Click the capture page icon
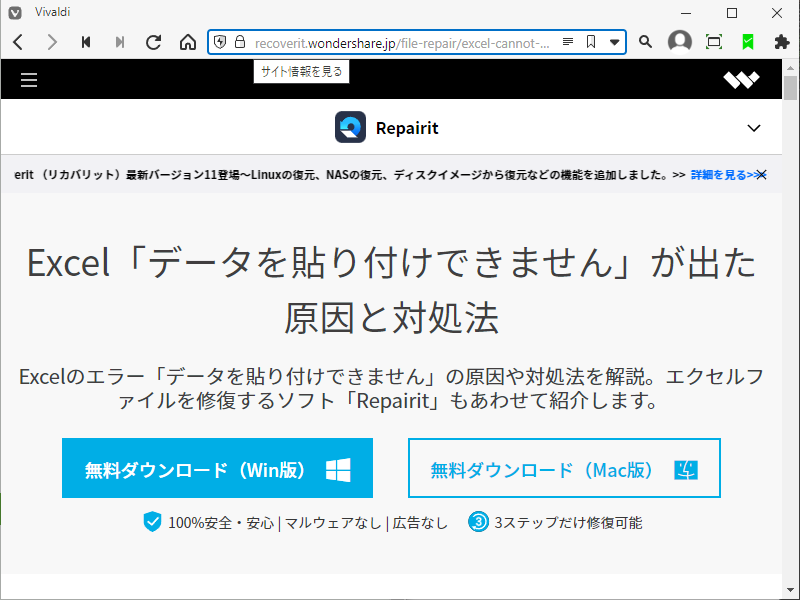Viewport: 800px width, 600px height. point(714,42)
